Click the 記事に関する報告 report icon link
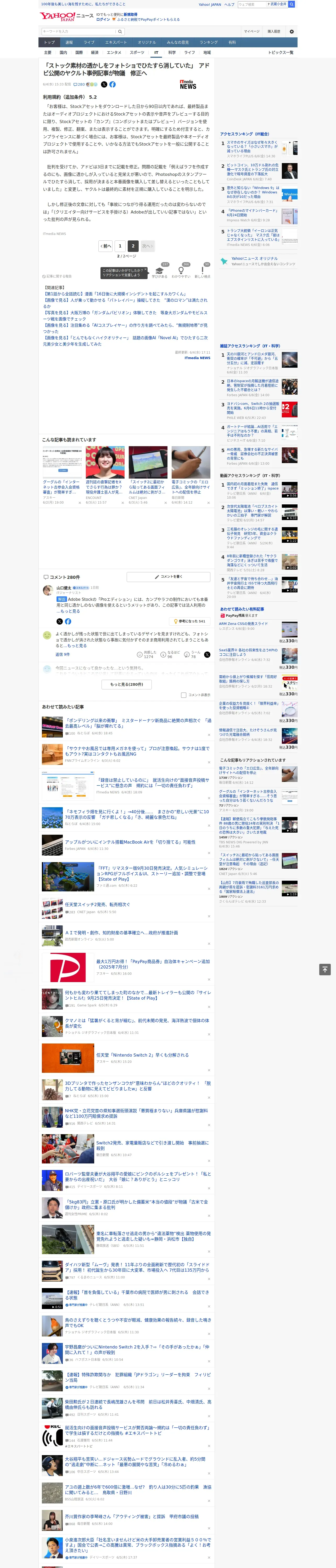336x1568 pixels. (57, 276)
